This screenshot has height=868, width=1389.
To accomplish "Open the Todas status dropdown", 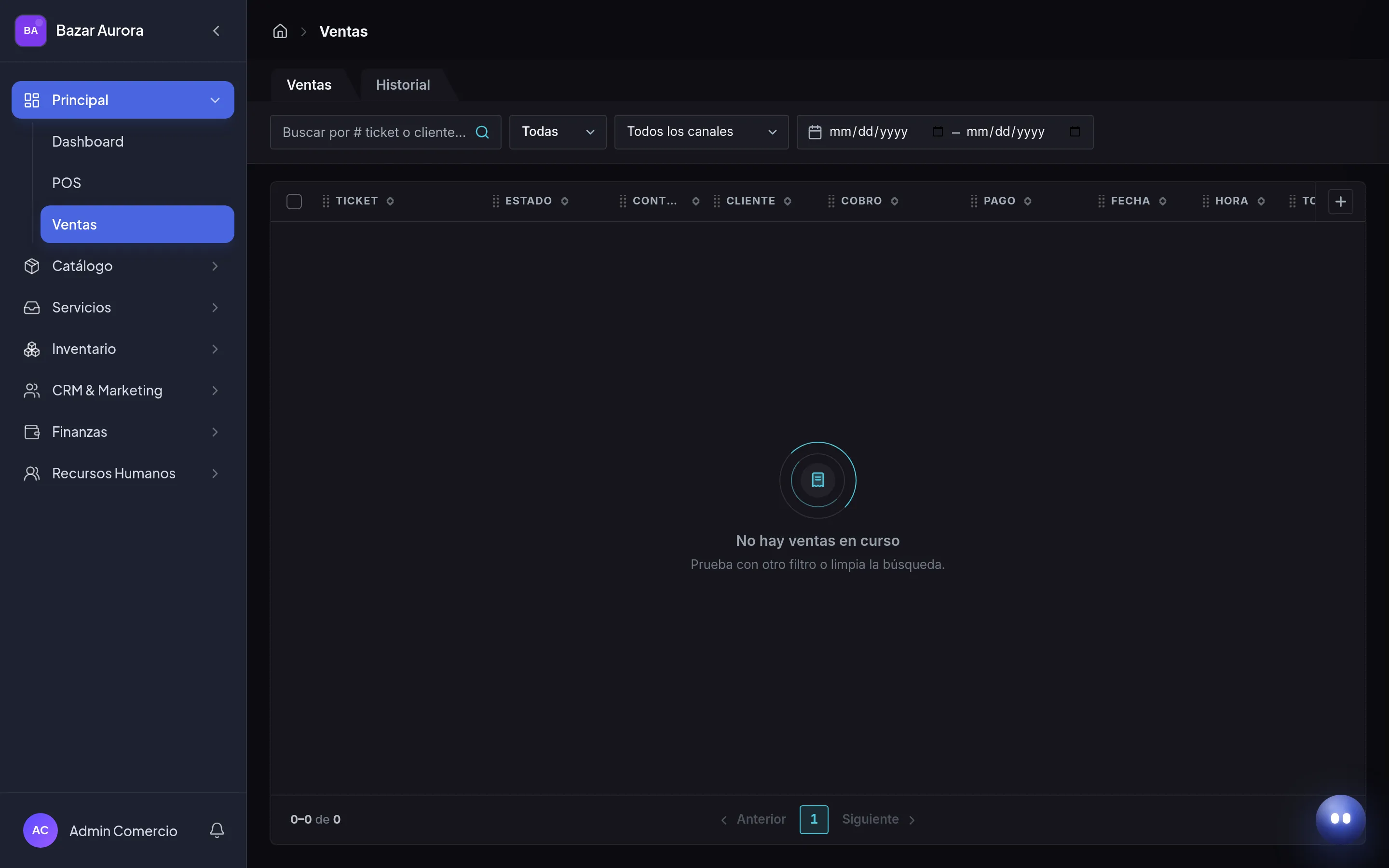I will pyautogui.click(x=558, y=132).
